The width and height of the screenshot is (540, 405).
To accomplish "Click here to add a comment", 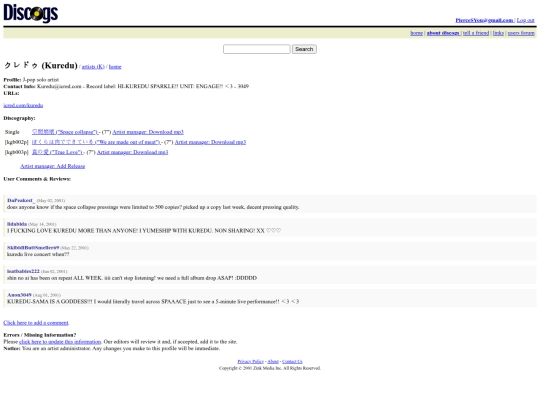I will pos(36,323).
